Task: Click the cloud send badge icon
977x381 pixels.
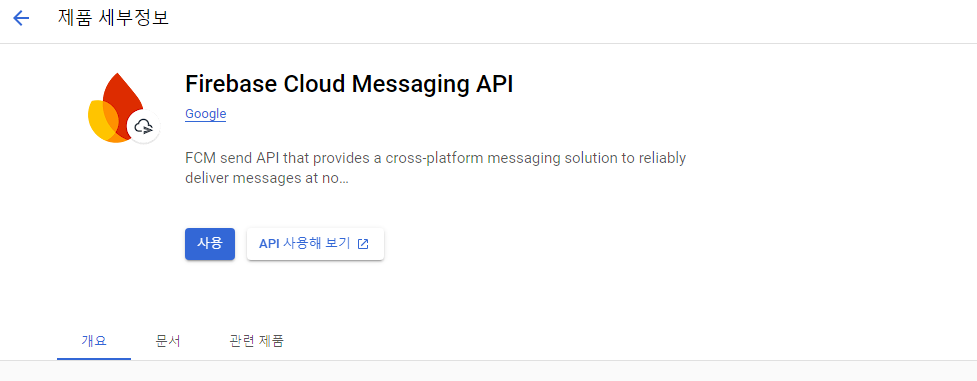Action: tap(144, 127)
